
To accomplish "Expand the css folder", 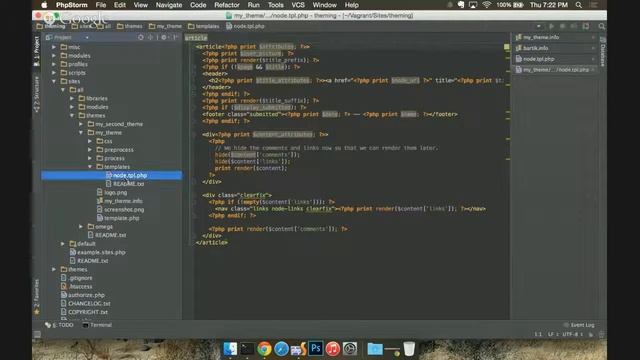I will click(90, 141).
